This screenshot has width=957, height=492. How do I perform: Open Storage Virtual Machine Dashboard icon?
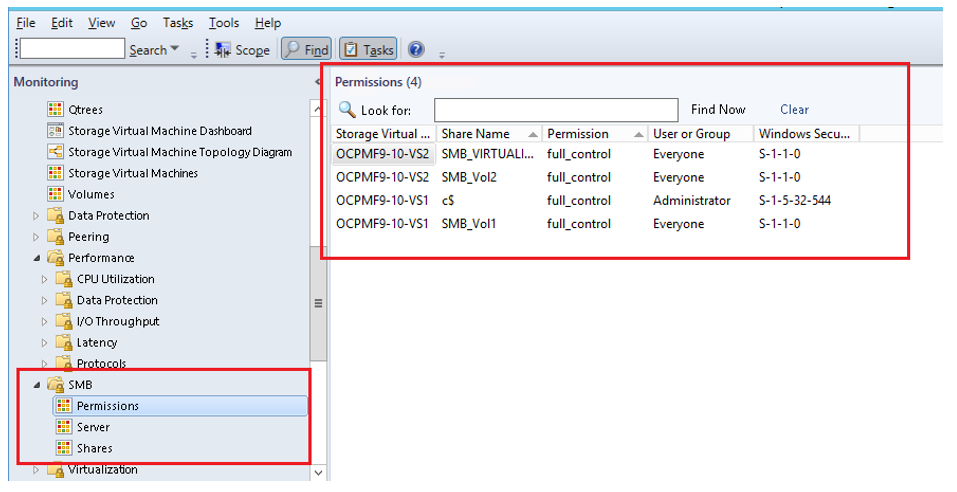(x=55, y=131)
